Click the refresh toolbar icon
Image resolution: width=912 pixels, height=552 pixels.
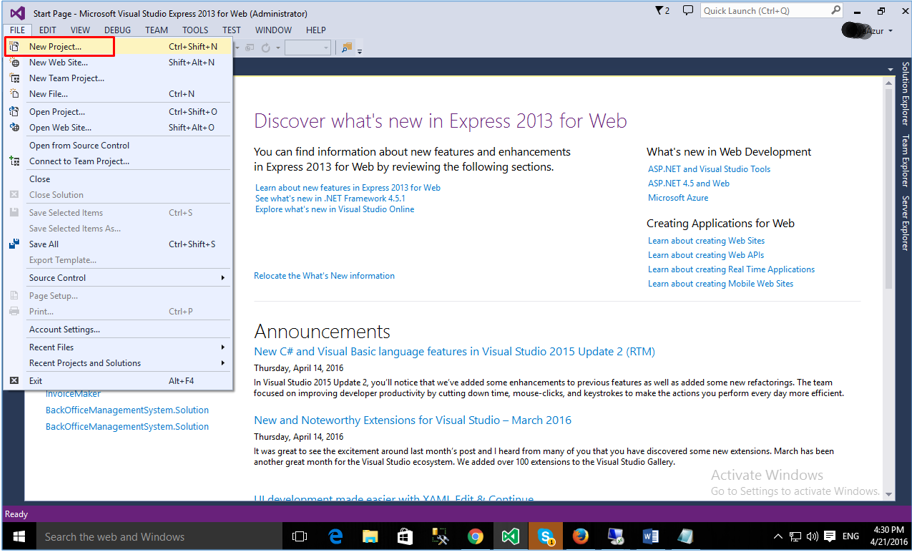pos(266,48)
